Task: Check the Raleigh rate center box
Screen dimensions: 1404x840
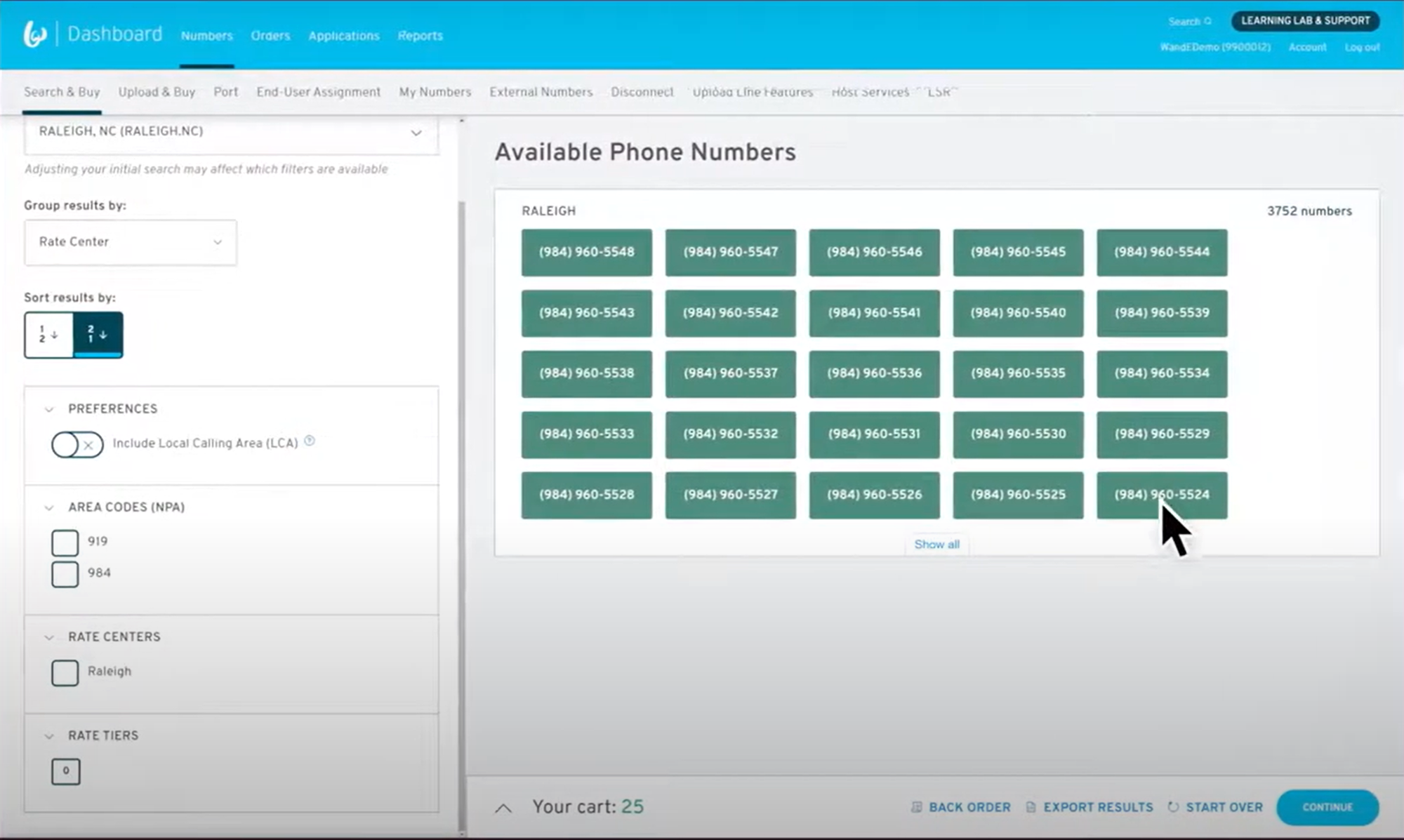Action: [x=65, y=672]
